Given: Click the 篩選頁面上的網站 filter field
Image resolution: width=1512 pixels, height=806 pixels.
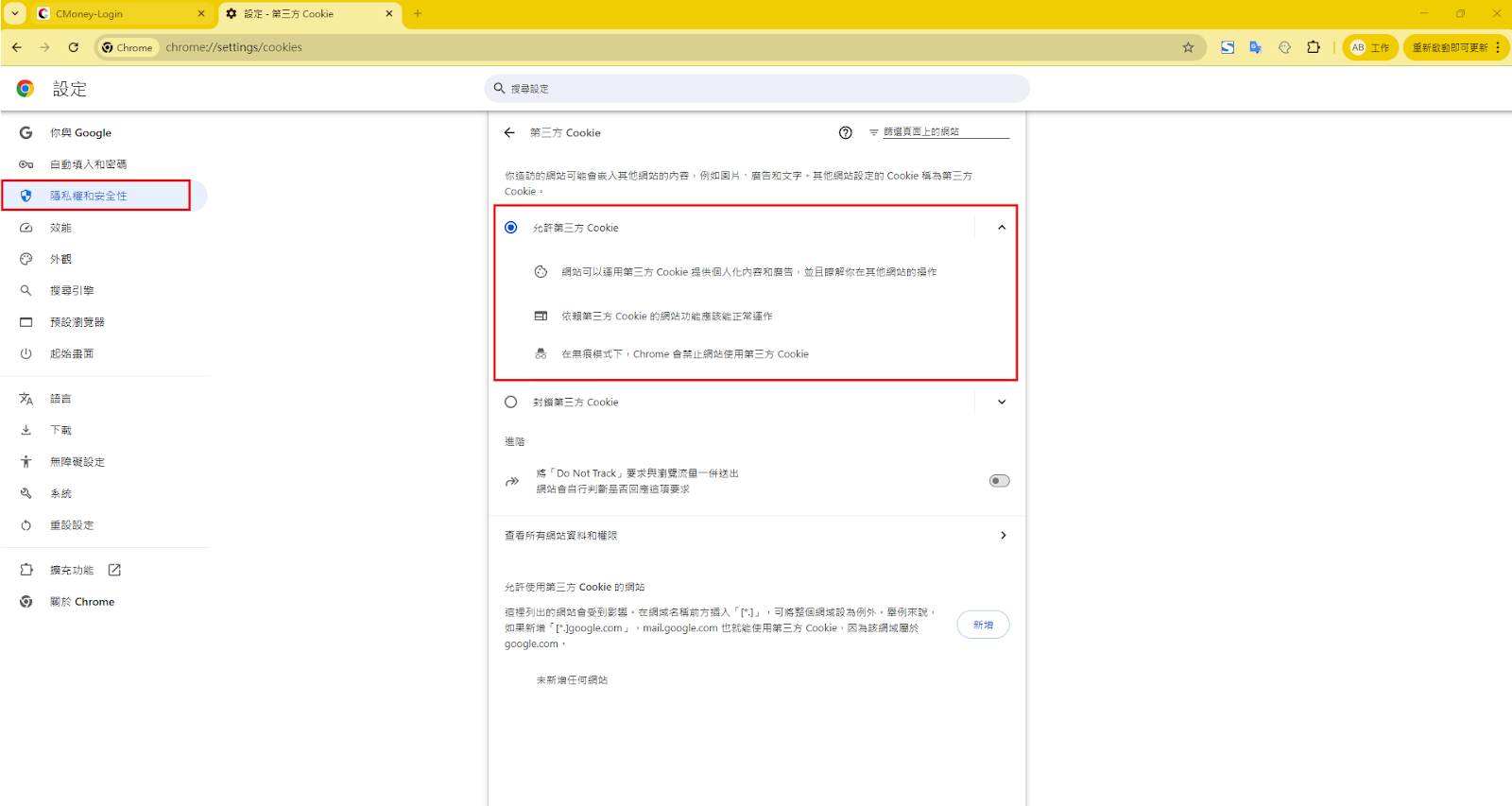Looking at the screenshot, I should (x=946, y=132).
